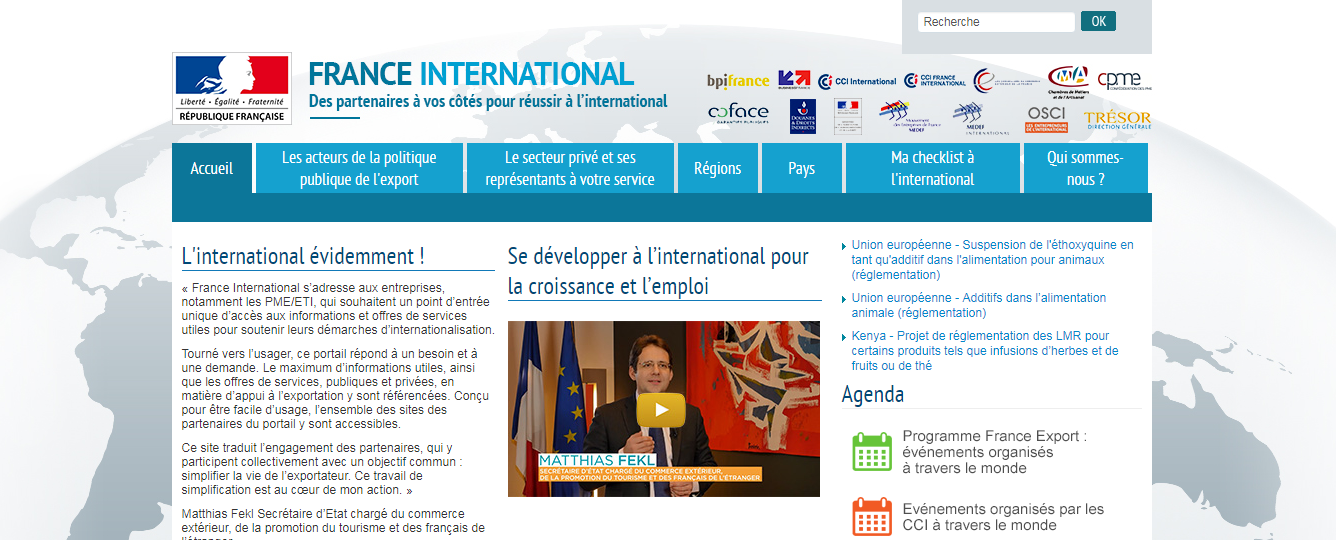Click Se développer à l'international heading
Viewport: 1336px width, 540px height.
click(658, 271)
